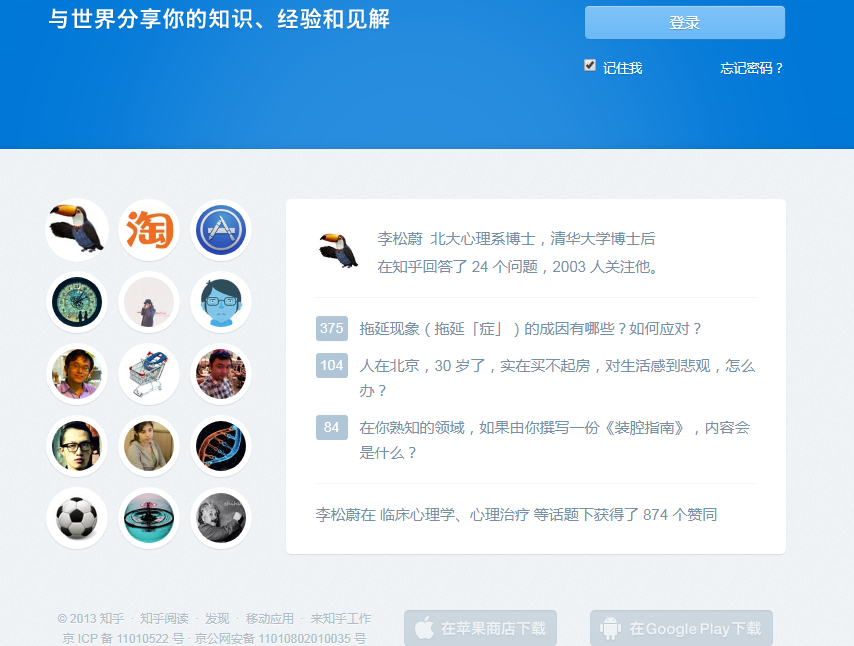Open 移动应用 footer link
This screenshot has height=646, width=854.
coord(270,618)
